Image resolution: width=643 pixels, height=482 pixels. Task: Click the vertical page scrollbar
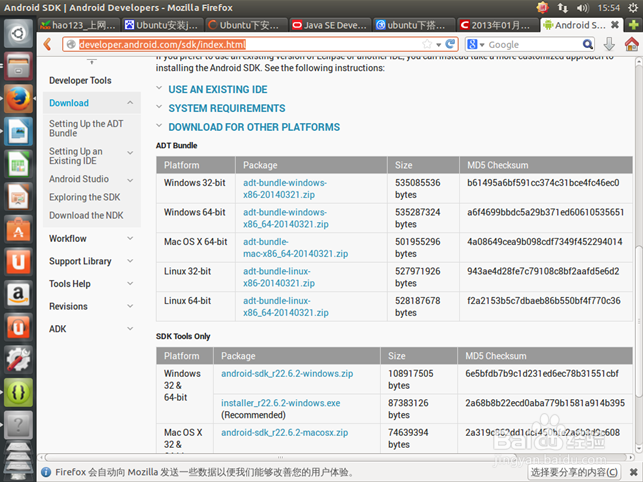(638, 321)
